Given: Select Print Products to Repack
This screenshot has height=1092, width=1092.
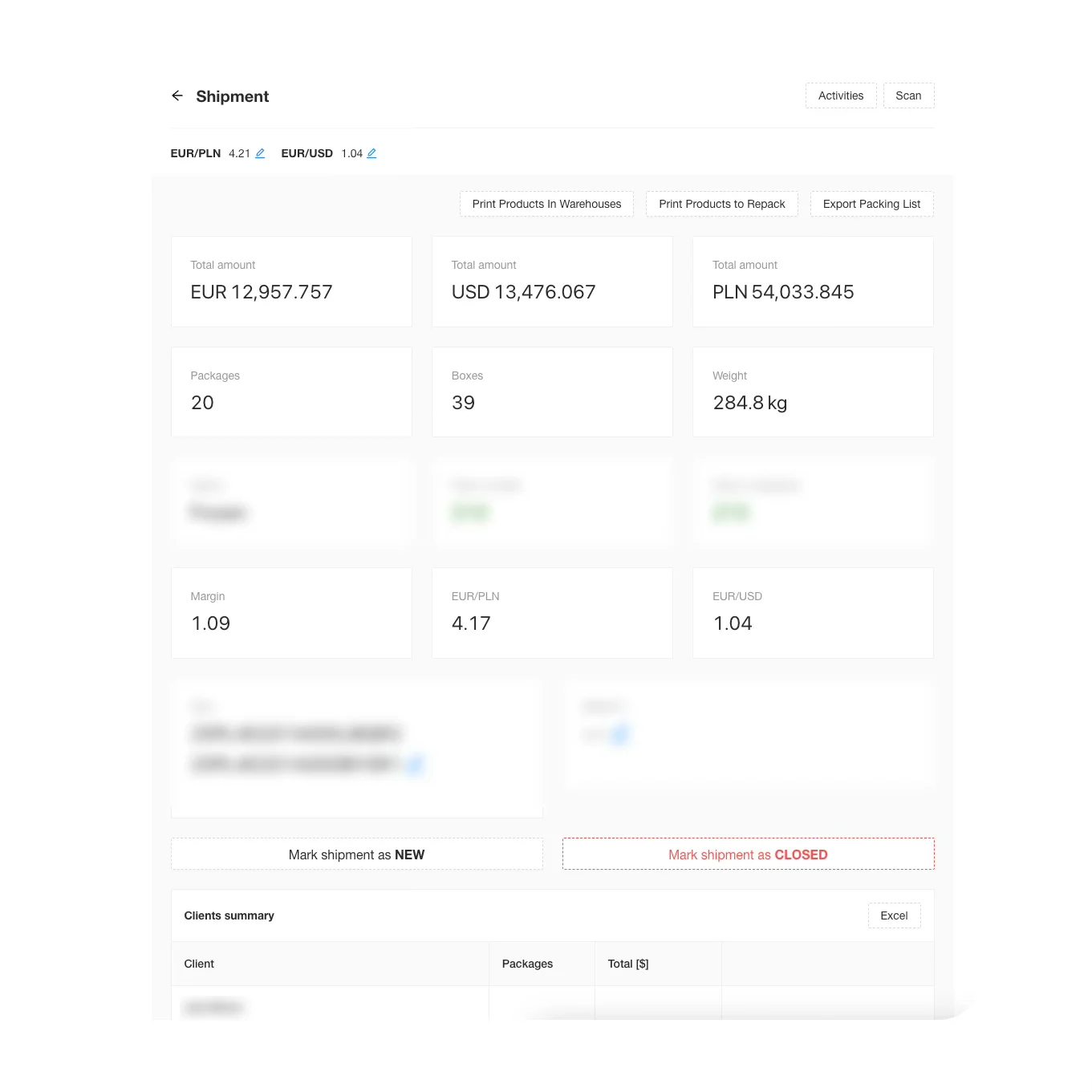Looking at the screenshot, I should (x=721, y=204).
